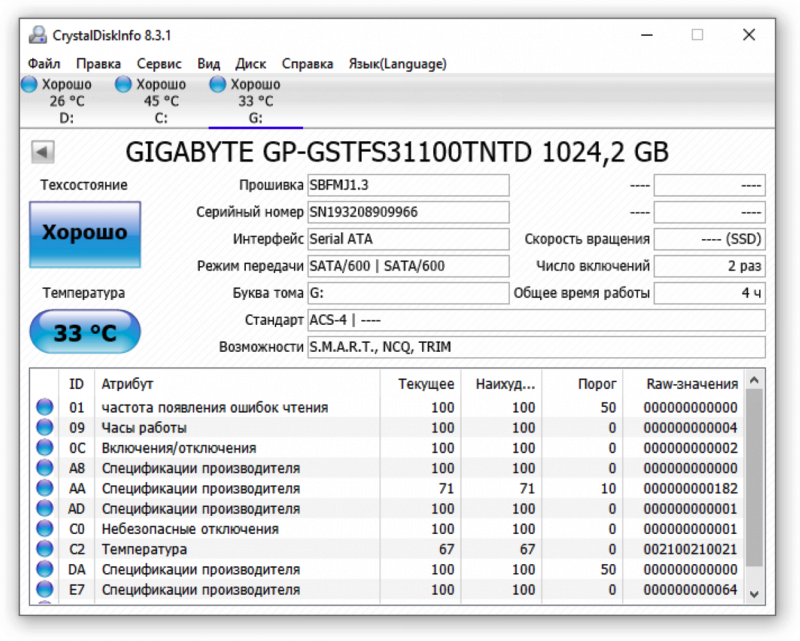Open the Правка menu

pos(98,64)
